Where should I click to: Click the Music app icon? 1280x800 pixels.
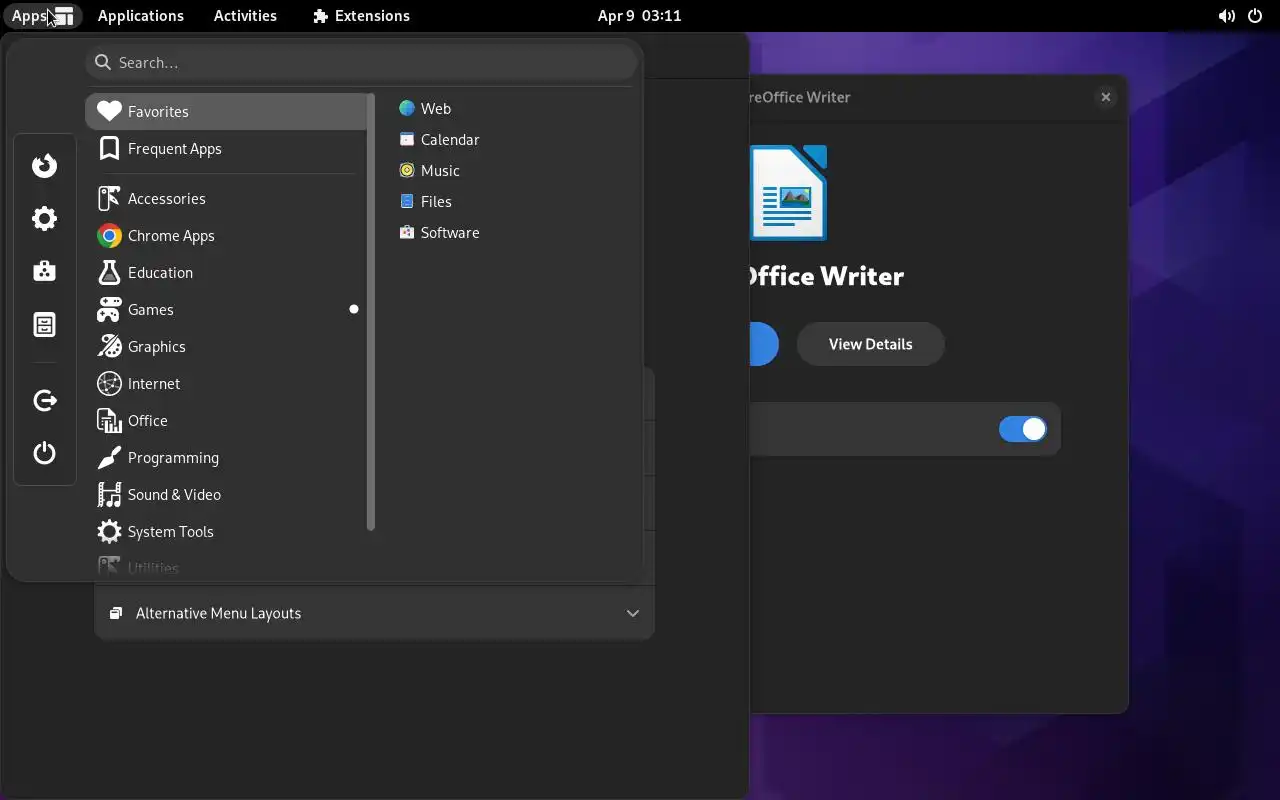point(406,170)
